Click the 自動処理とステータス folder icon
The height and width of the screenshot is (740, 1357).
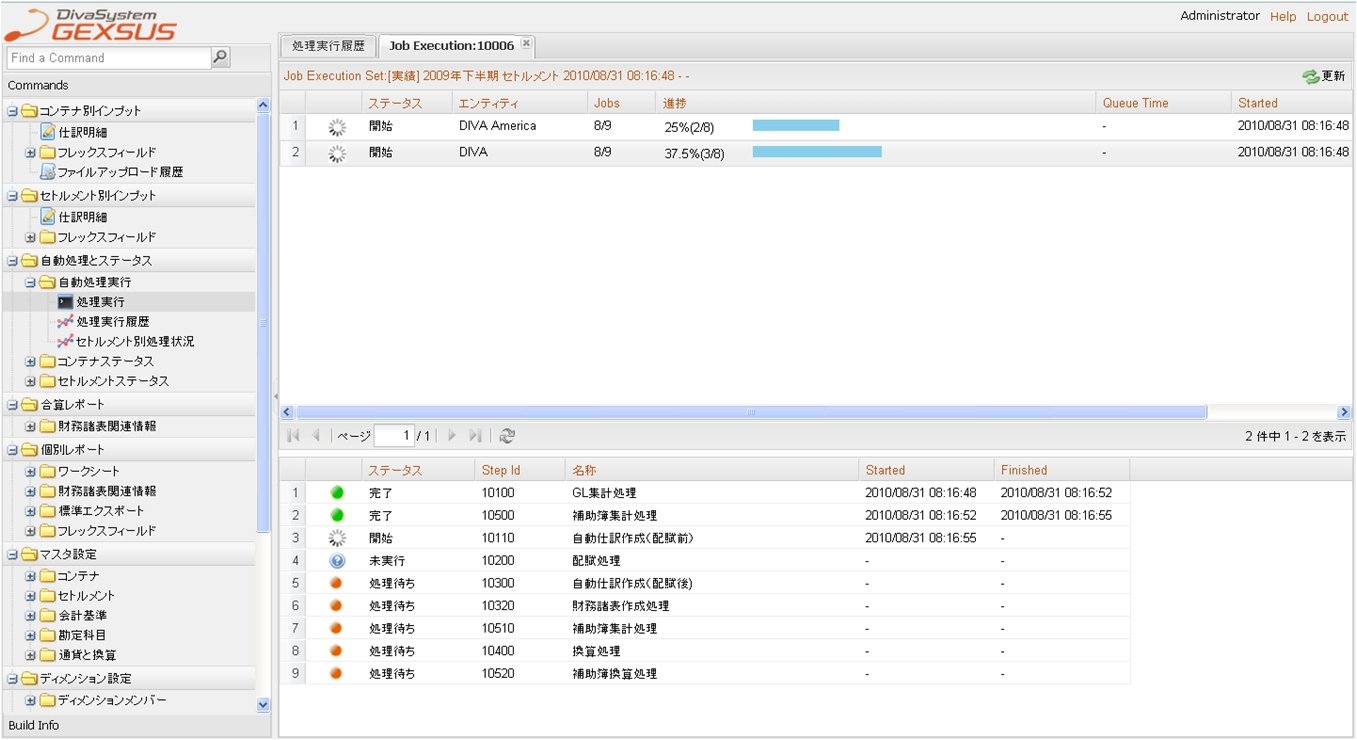(29, 260)
